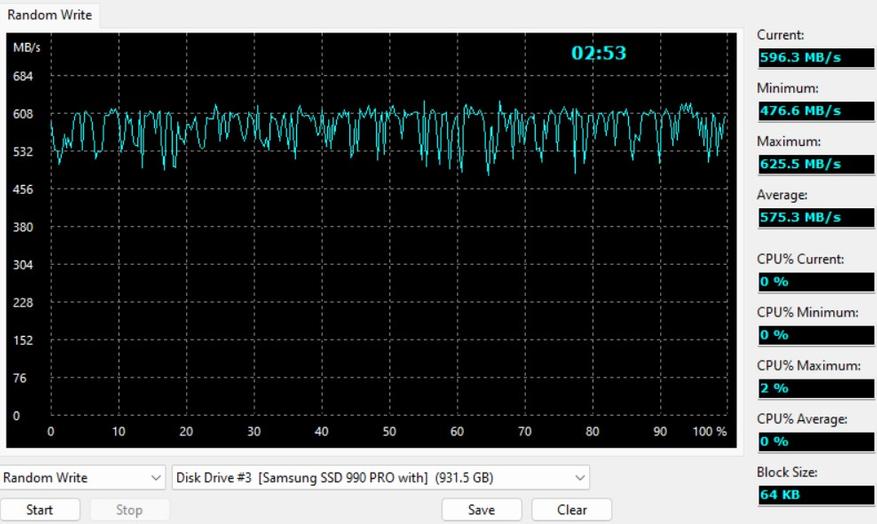Switch to the Random Write tab
This screenshot has height=524, width=877.
pyautogui.click(x=49, y=15)
